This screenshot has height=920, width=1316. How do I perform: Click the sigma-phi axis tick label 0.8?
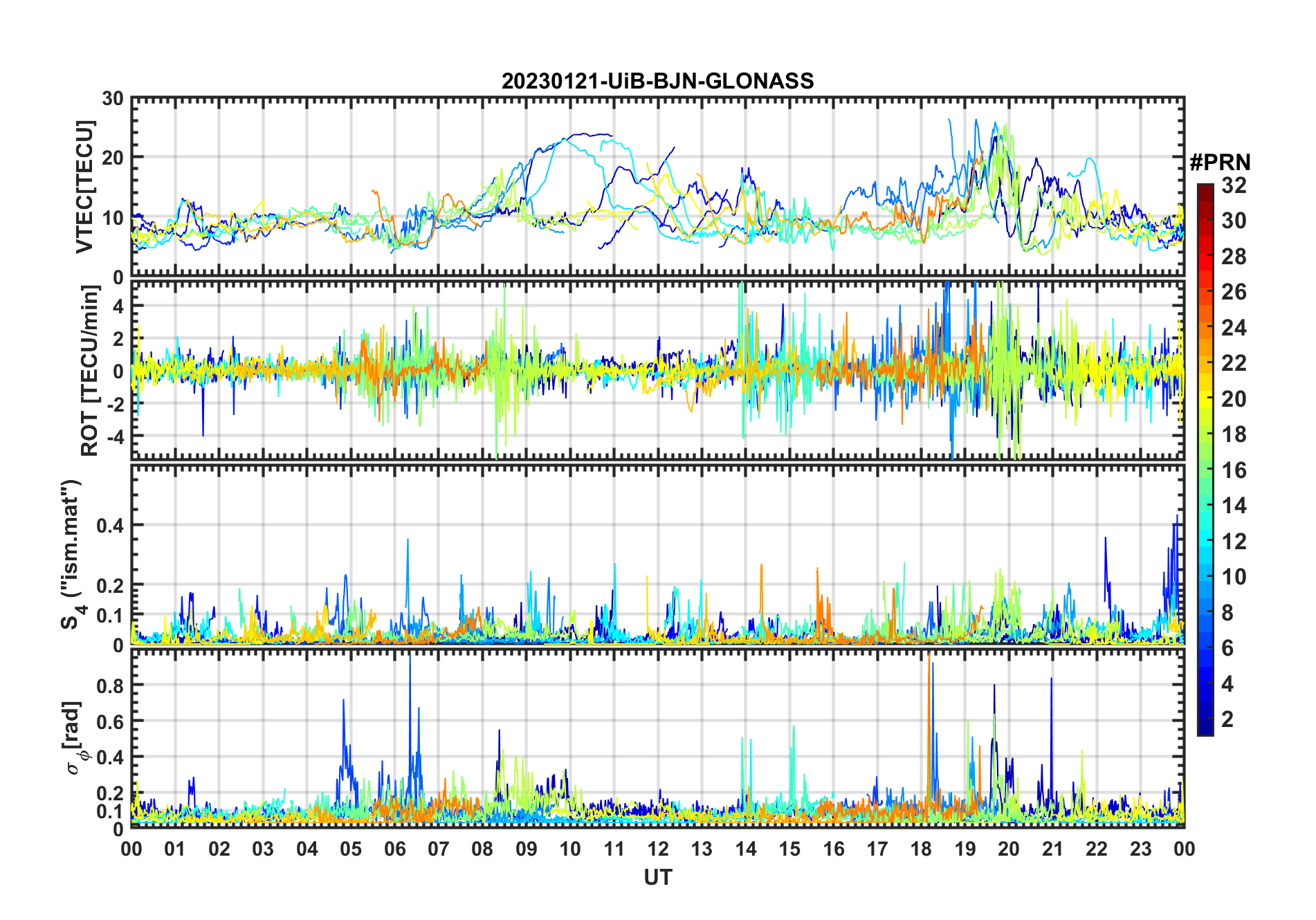click(111, 686)
